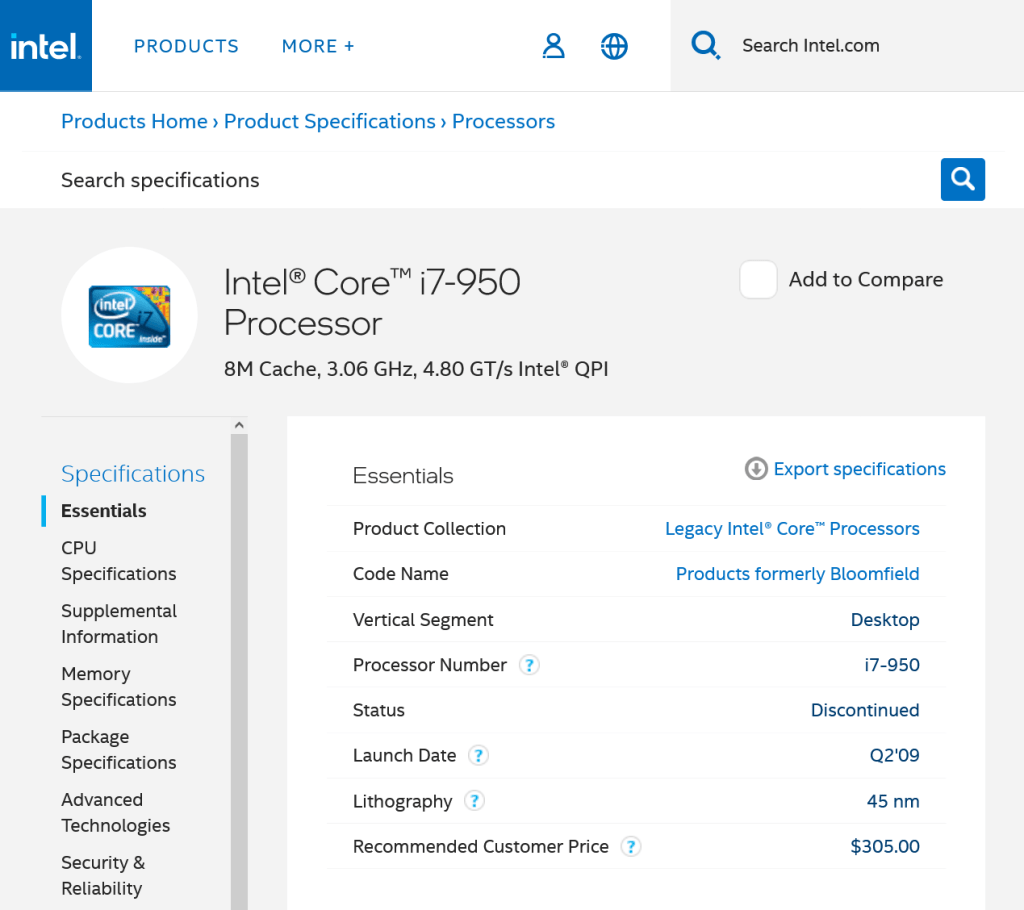
Task: Go to the Memory Specifications section
Action: pyautogui.click(x=118, y=687)
